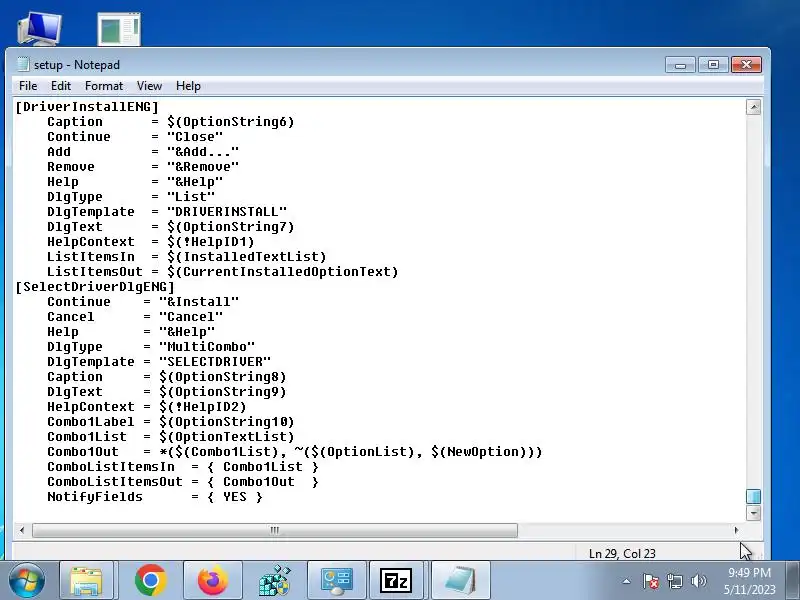Viewport: 800px width, 600px height.
Task: Open the Edit menu
Action: (61, 86)
